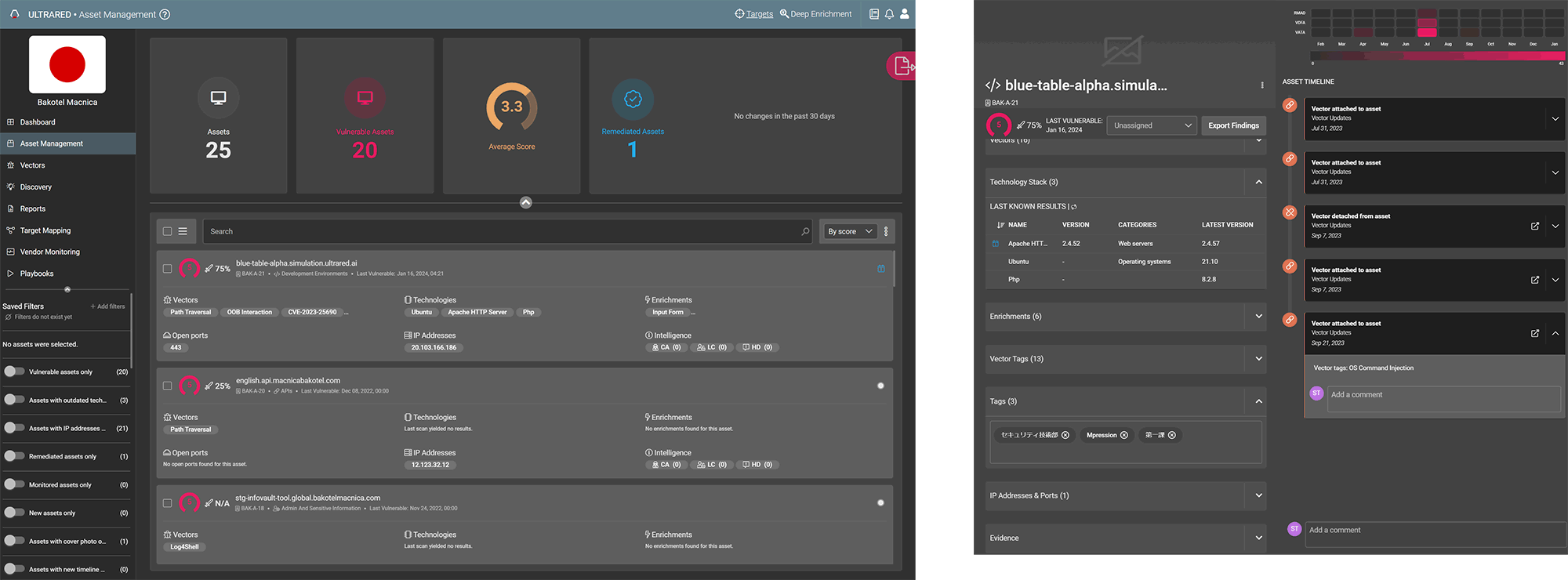
Task: Collapse the Sep 21, 2023 timeline event
Action: coord(1555,333)
